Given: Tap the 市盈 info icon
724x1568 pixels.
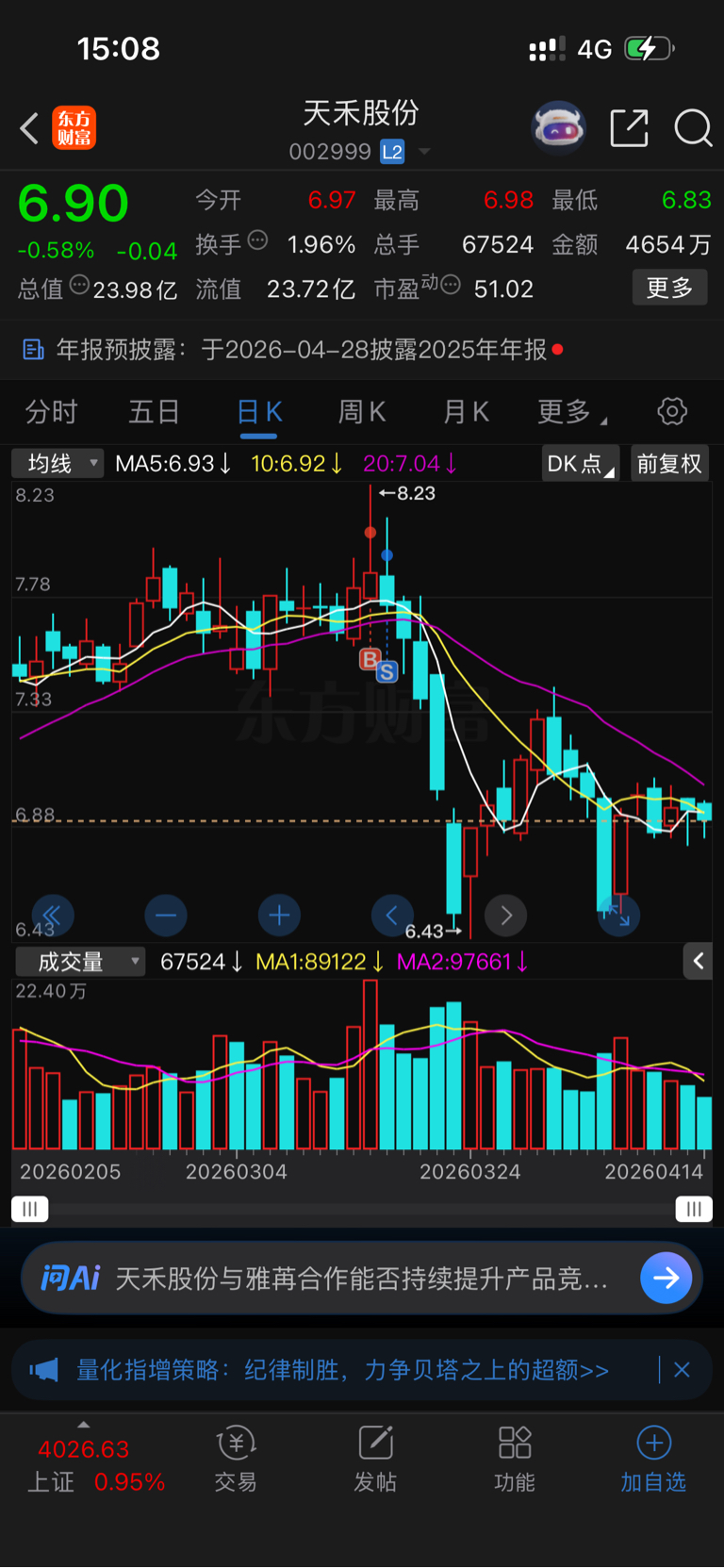Looking at the screenshot, I should 451,285.
